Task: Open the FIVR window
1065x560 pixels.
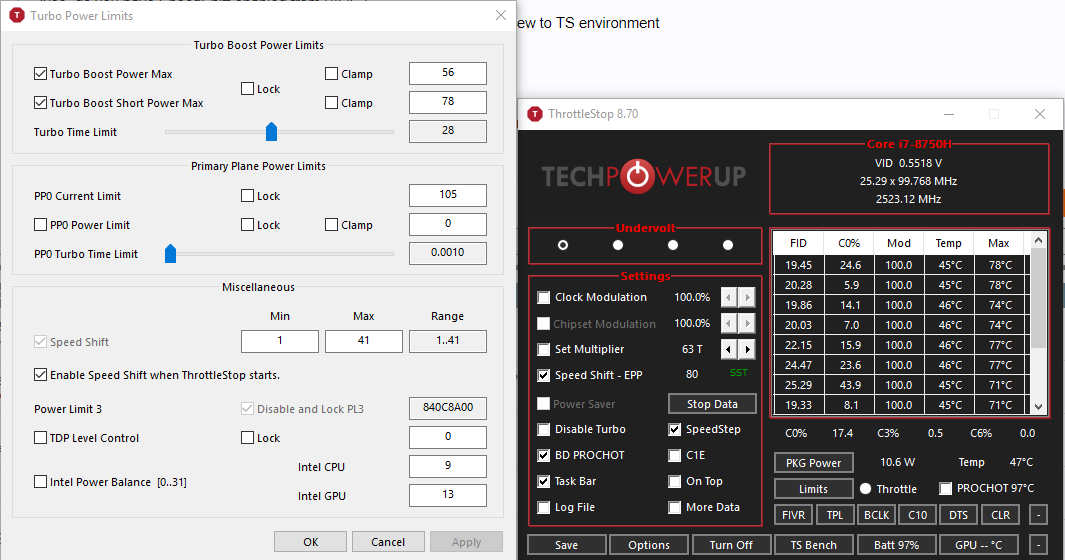Action: [792, 515]
